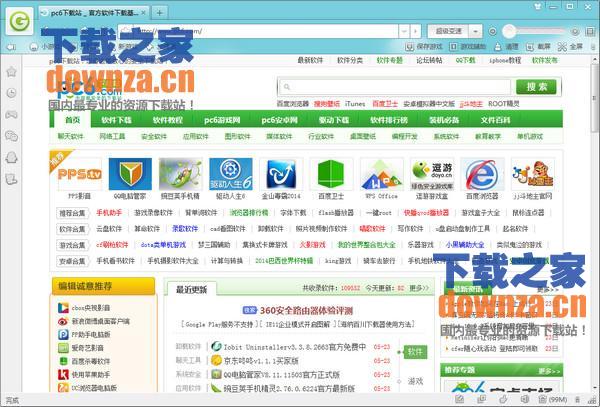Image resolution: width=600 pixels, height=407 pixels.
Task: Open the iphone教程 top link
Action: tap(505, 60)
